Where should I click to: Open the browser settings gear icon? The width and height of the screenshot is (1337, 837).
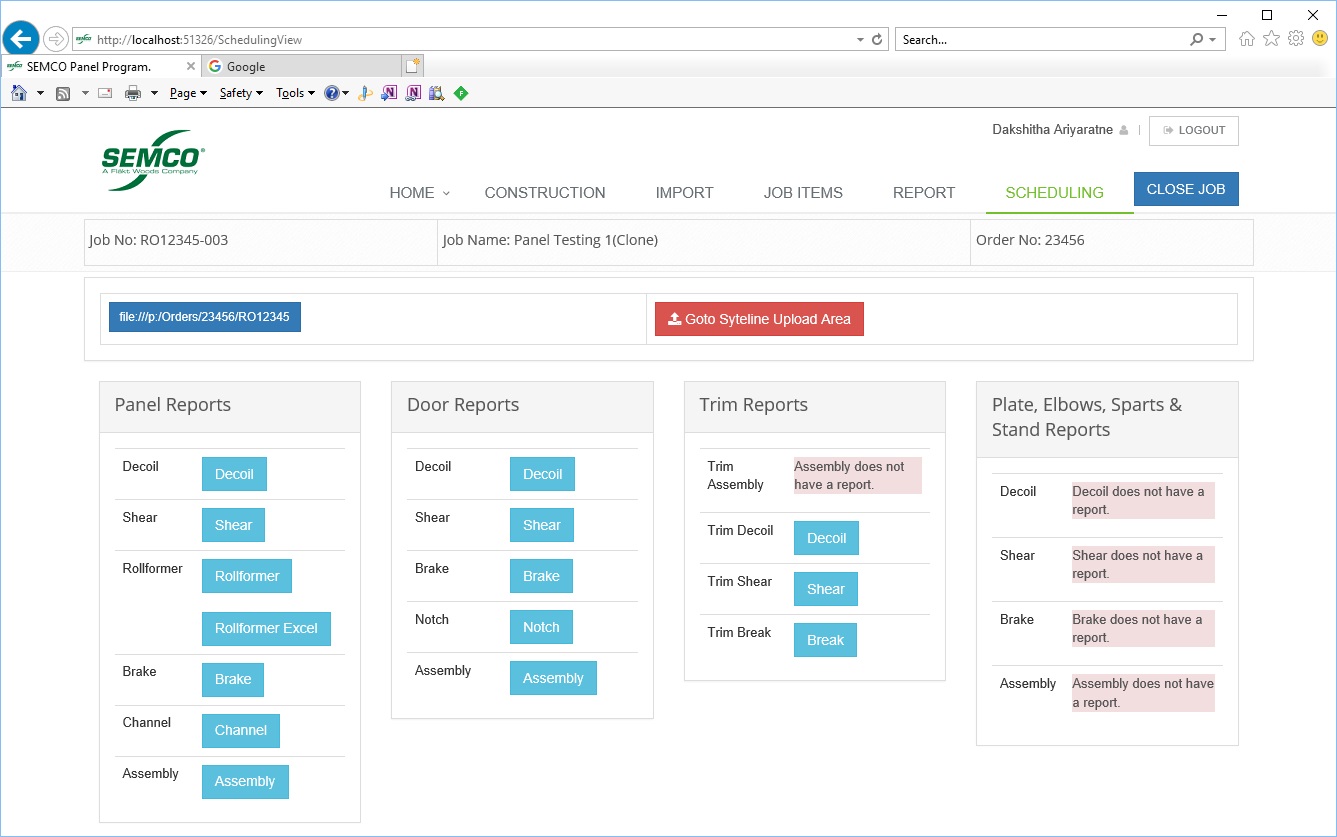[1296, 39]
